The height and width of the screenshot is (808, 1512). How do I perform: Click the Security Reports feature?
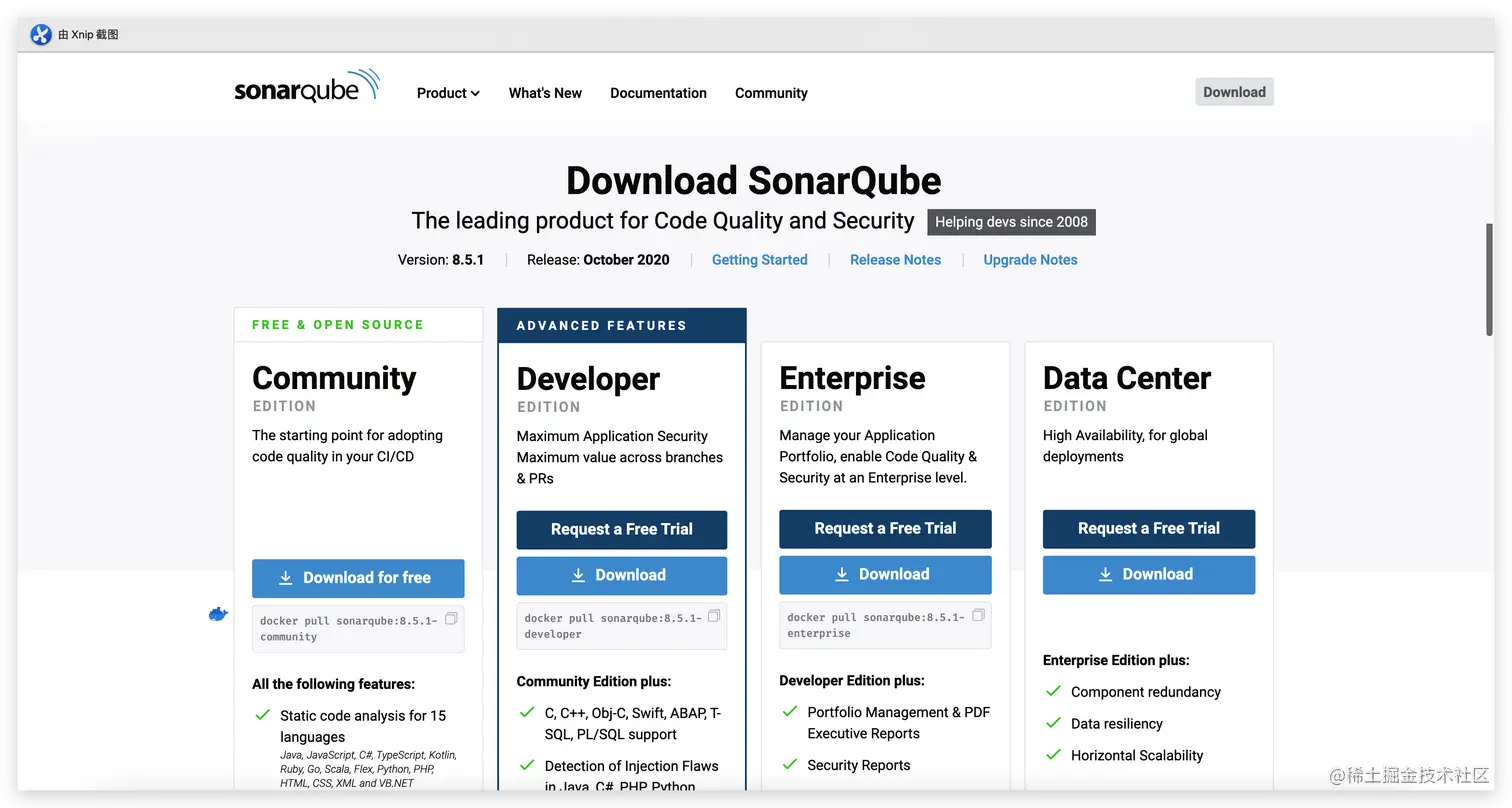click(x=859, y=765)
